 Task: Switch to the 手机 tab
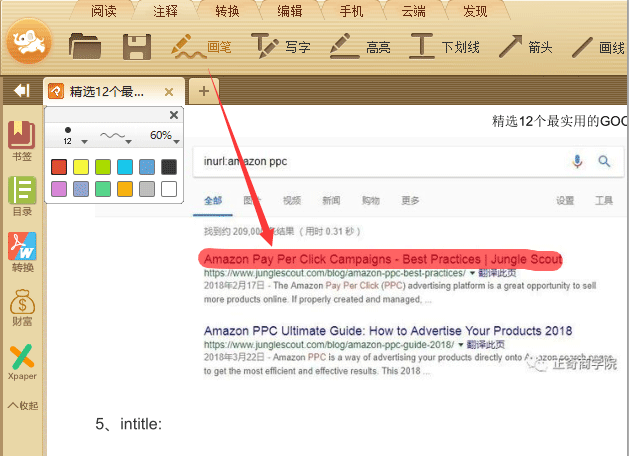click(351, 11)
